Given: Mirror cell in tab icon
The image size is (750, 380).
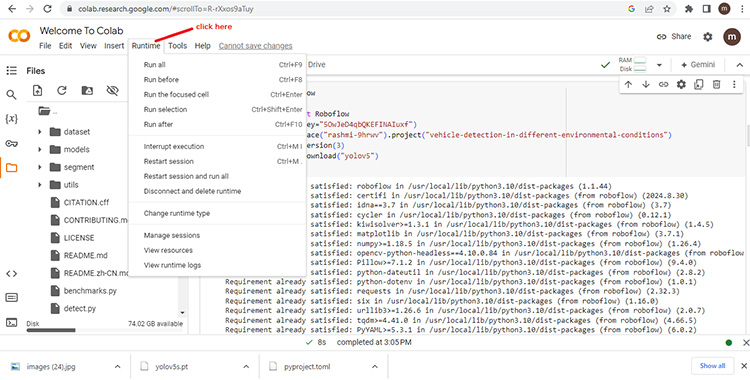Looking at the screenshot, I should 699,84.
